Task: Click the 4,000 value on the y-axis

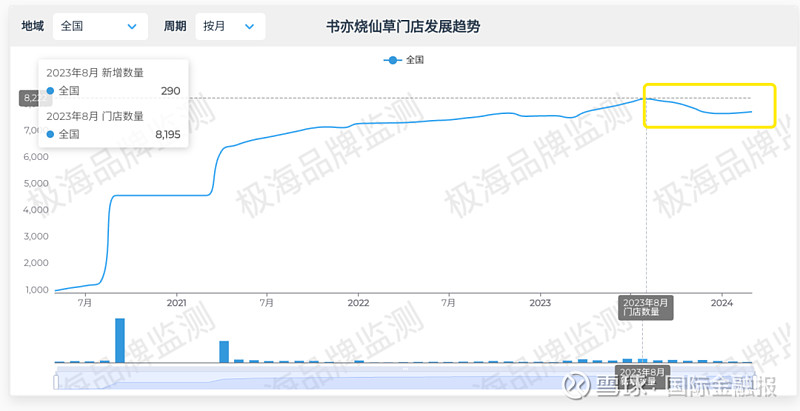Action: tap(38, 210)
